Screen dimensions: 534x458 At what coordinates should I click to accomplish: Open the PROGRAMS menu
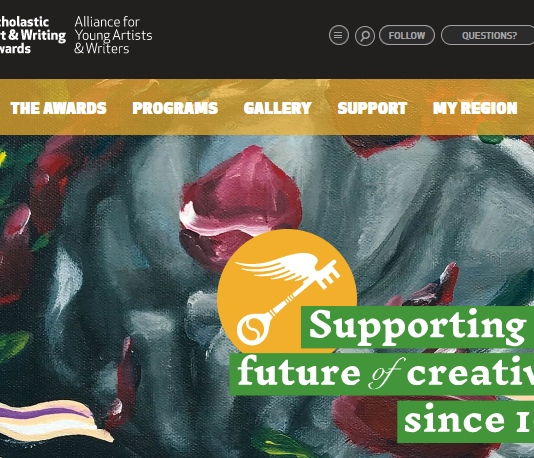tap(175, 108)
